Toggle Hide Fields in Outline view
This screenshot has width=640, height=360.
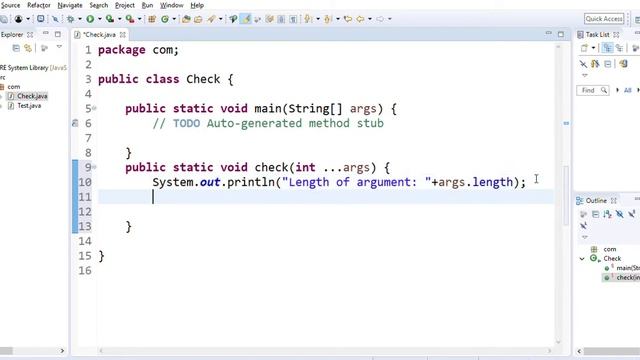click(620, 214)
